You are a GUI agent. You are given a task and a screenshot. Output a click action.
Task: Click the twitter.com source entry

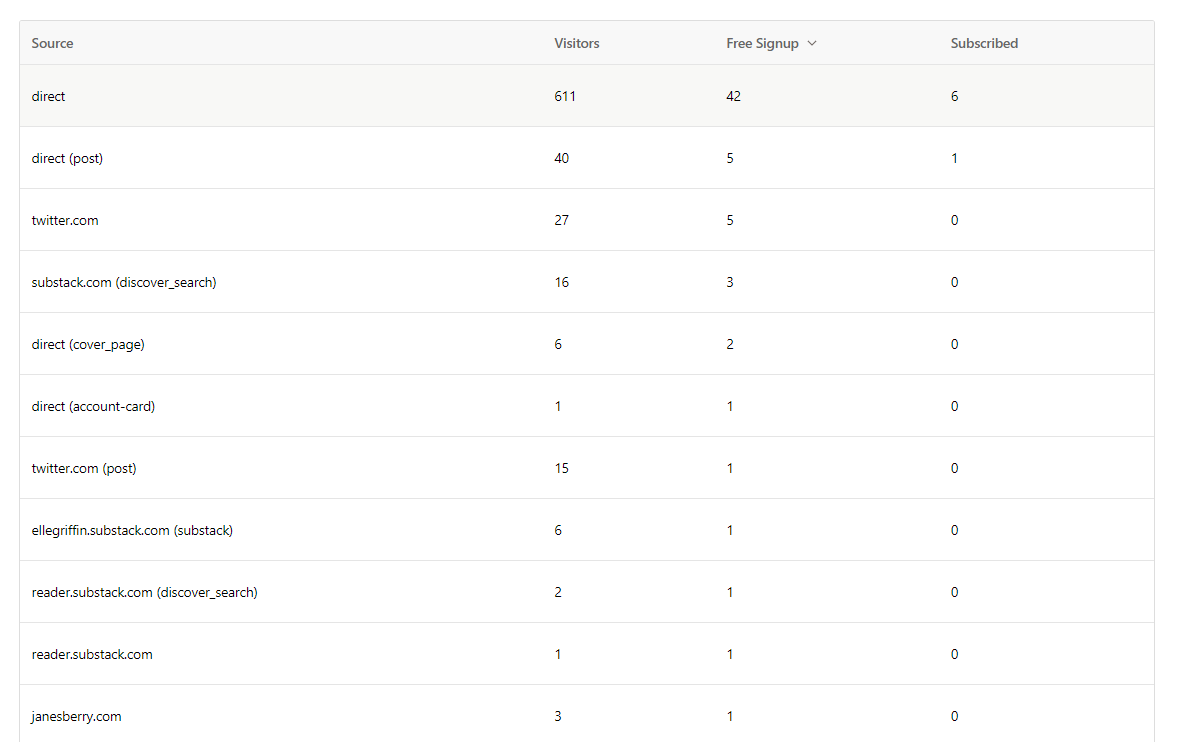click(x=65, y=221)
